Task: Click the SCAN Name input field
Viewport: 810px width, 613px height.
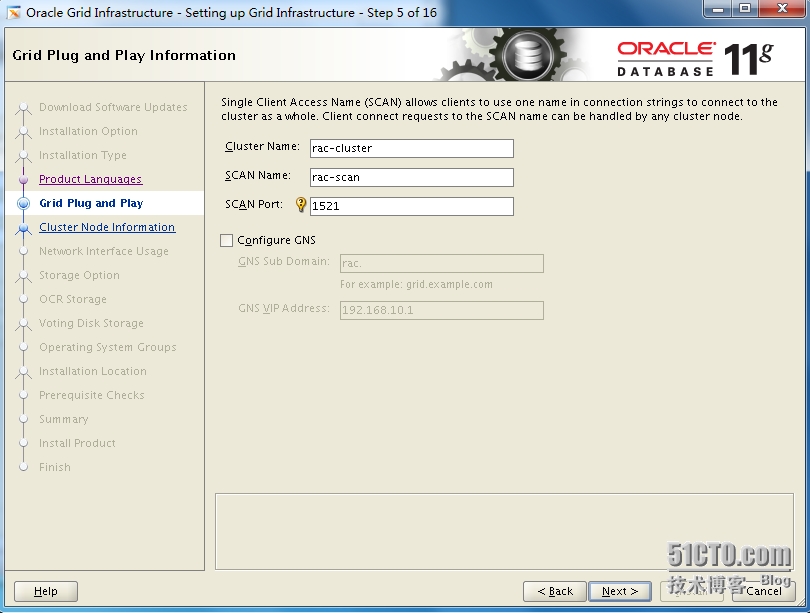Action: (x=412, y=177)
